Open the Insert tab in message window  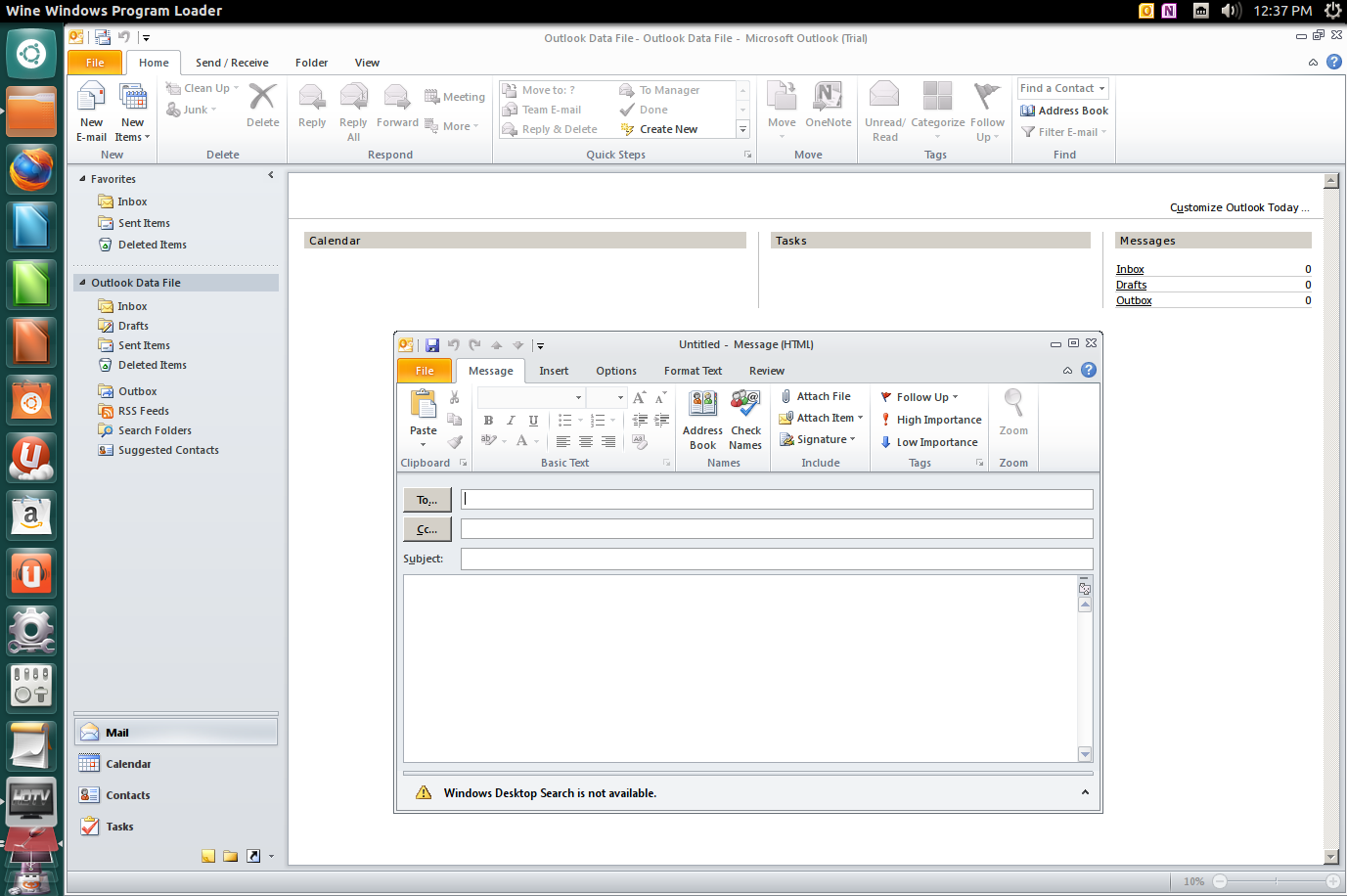(x=554, y=371)
